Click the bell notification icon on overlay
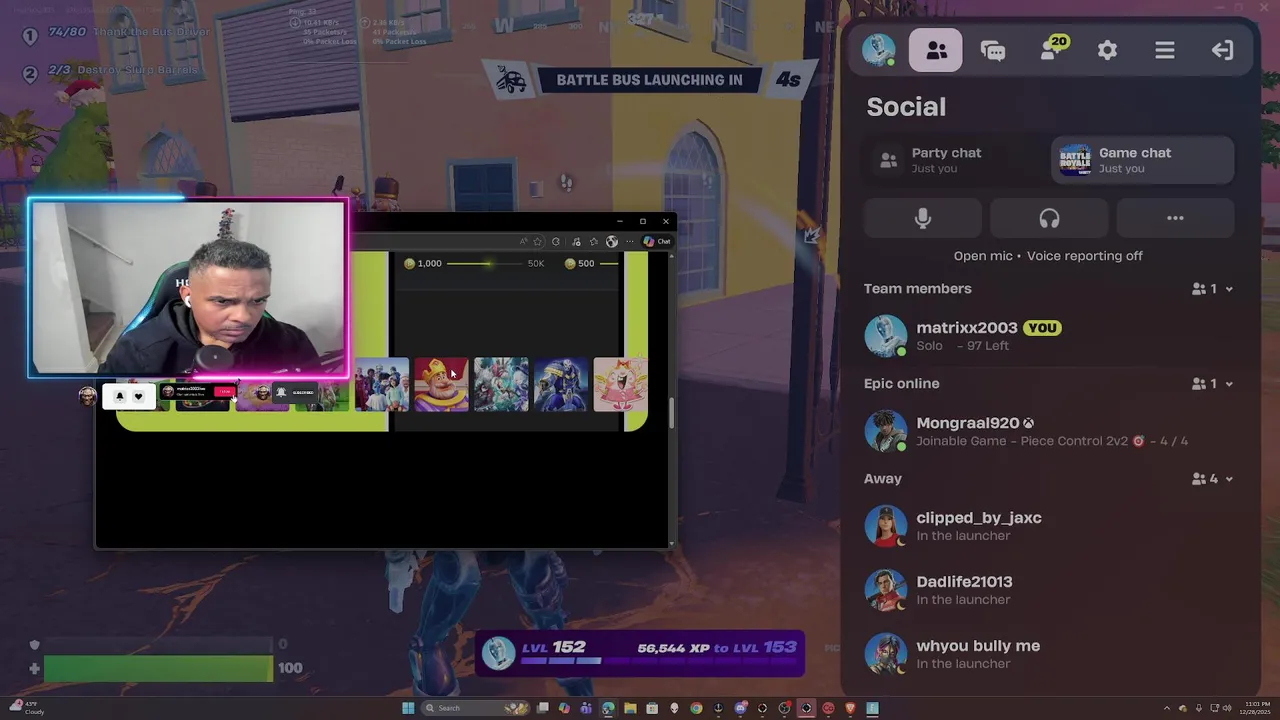 pos(120,396)
